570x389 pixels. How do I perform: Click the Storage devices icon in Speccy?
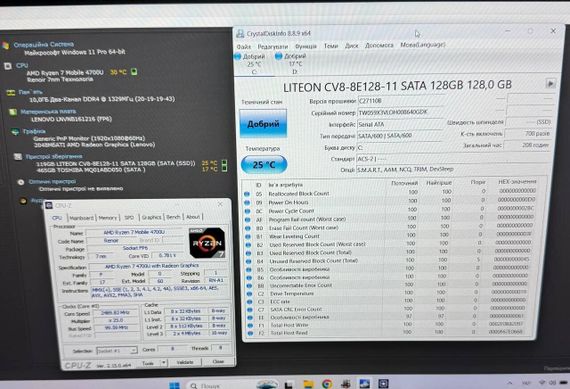coord(18,157)
